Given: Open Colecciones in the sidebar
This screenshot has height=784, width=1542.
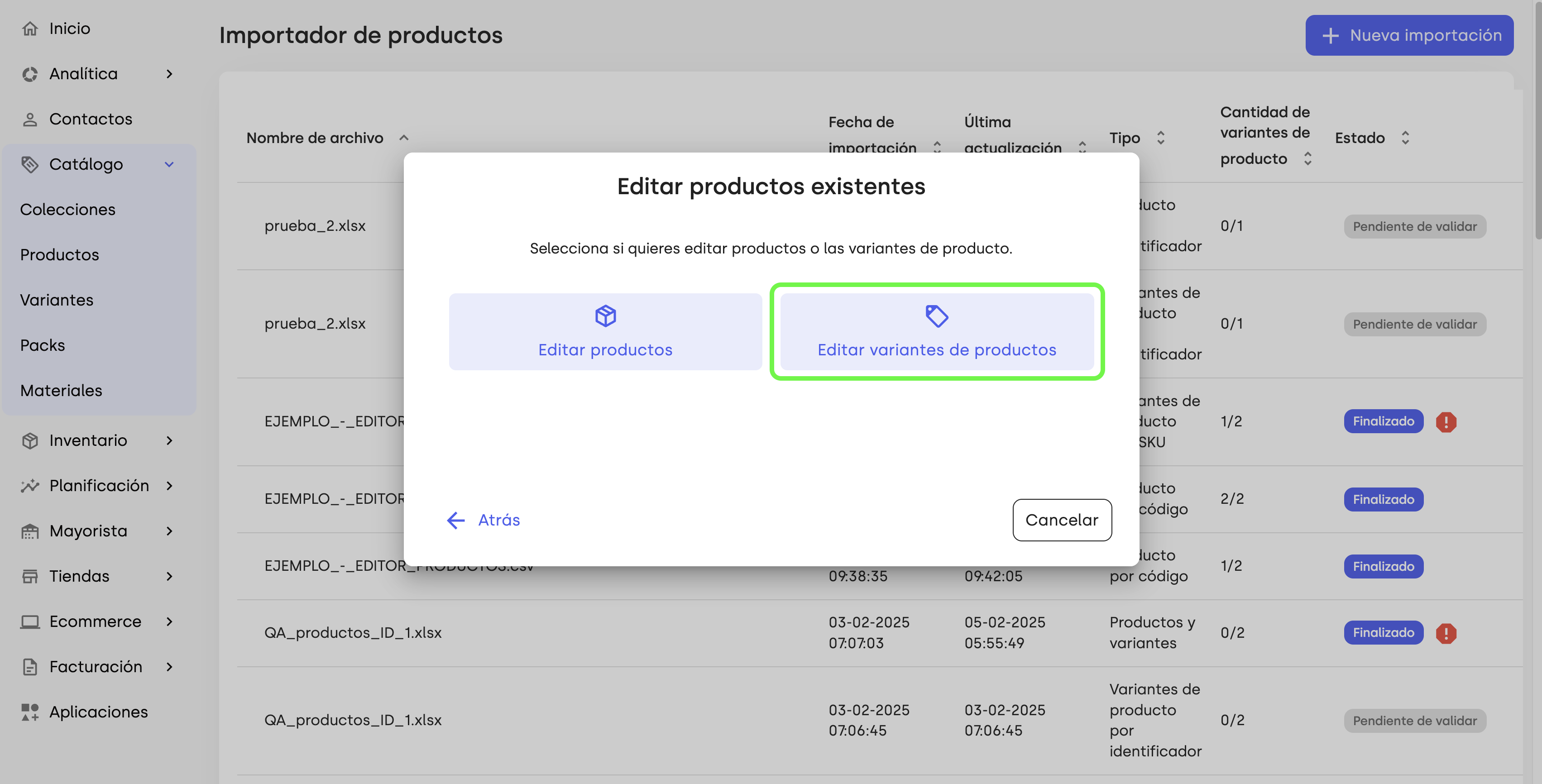Looking at the screenshot, I should (x=67, y=210).
